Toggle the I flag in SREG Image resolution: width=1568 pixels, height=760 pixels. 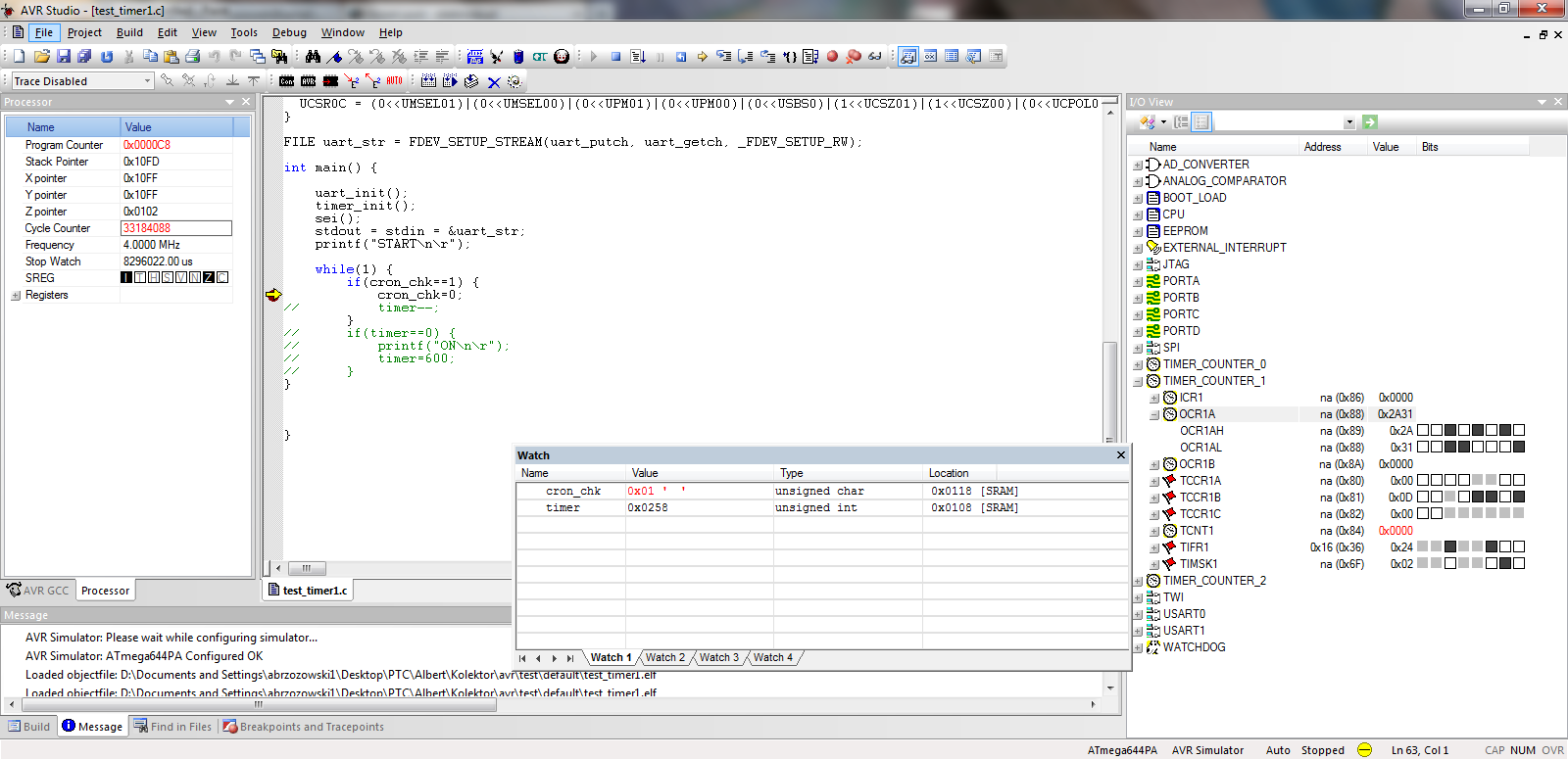(x=126, y=277)
